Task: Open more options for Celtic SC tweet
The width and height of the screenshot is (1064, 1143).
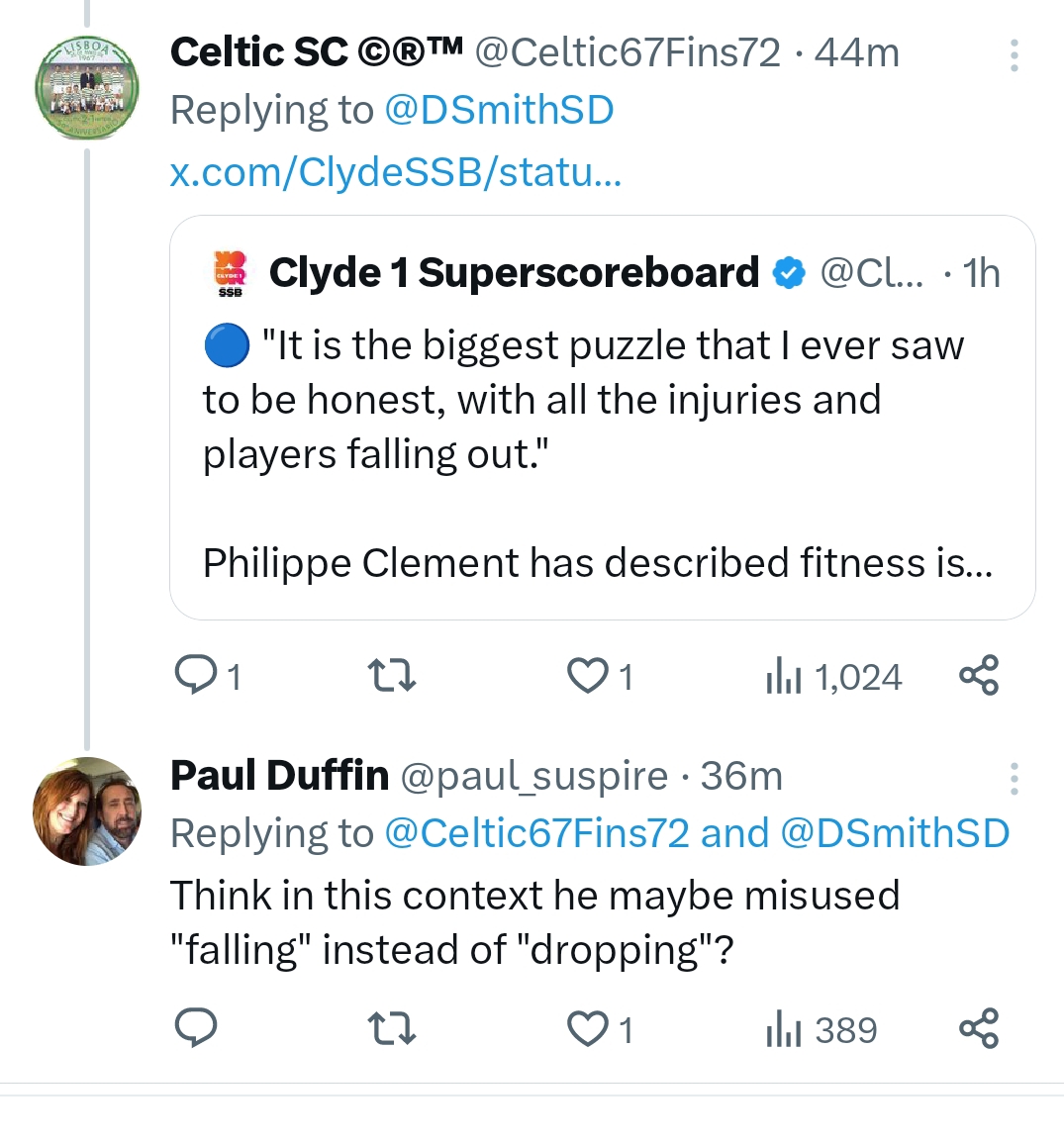Action: point(1014,55)
